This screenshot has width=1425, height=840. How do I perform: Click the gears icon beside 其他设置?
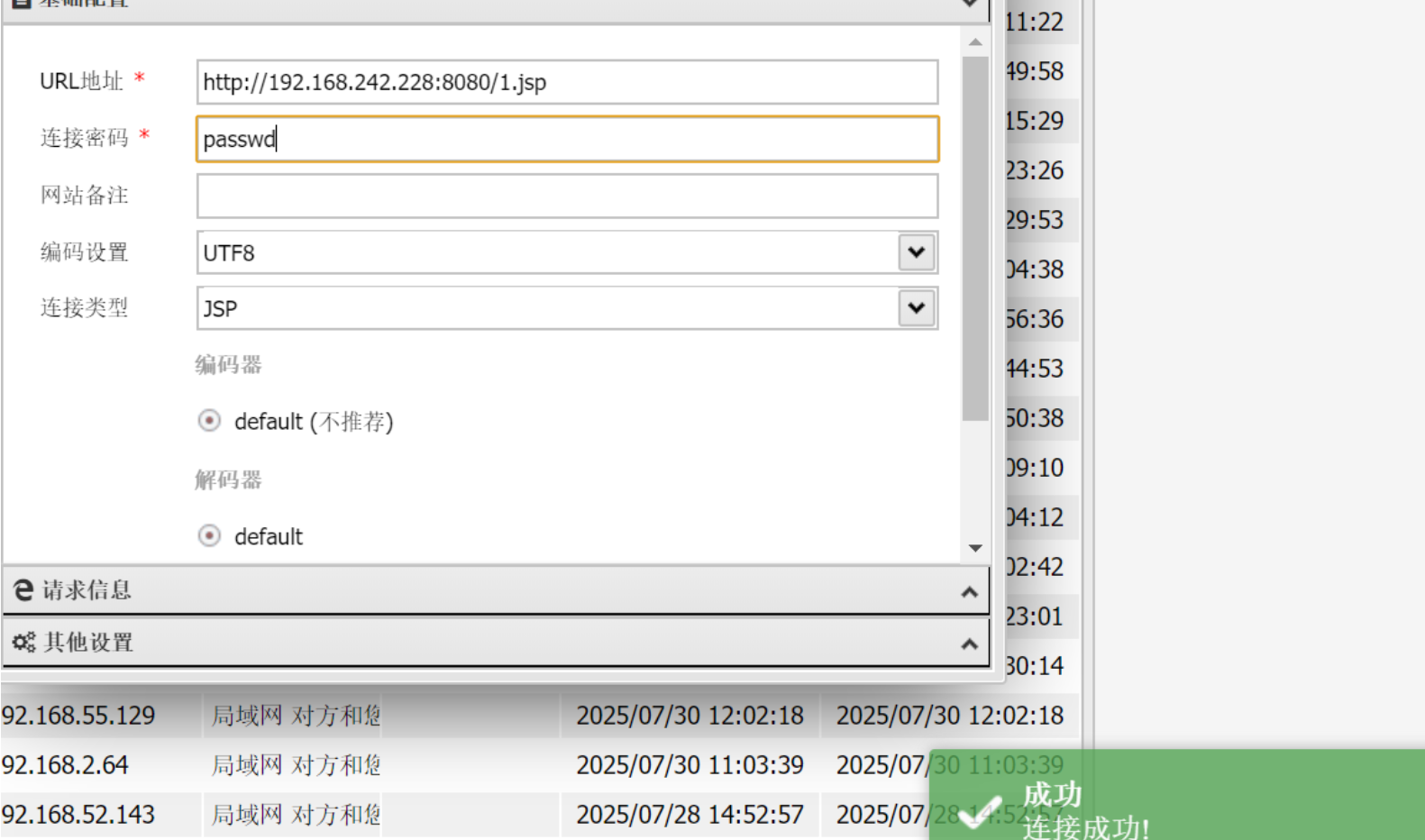[x=23, y=642]
